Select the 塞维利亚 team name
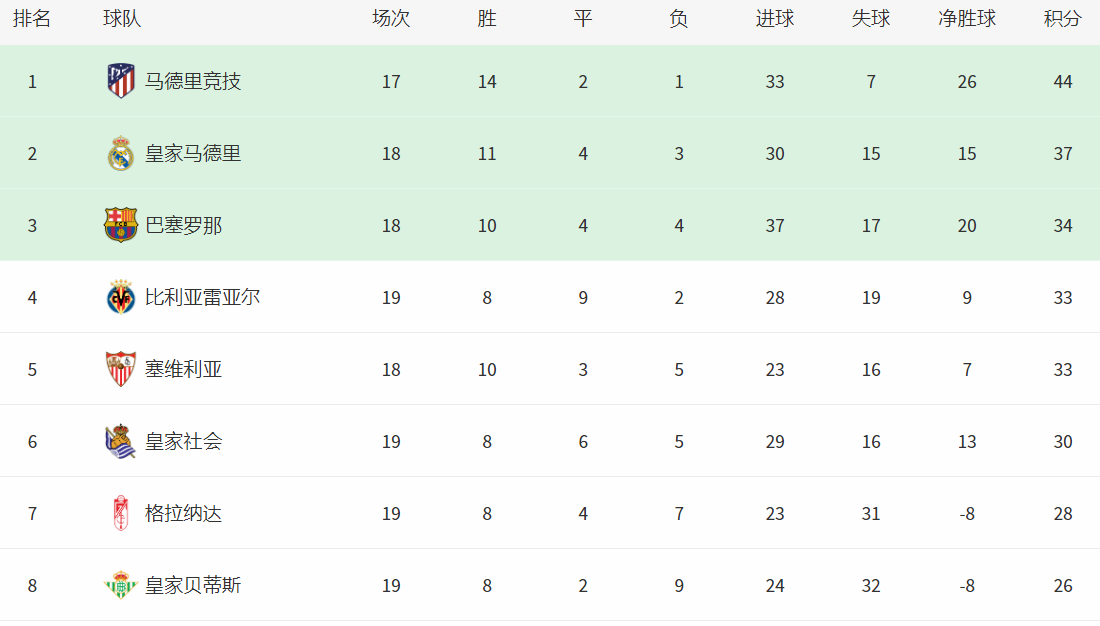This screenshot has width=1100, height=626. (x=183, y=369)
